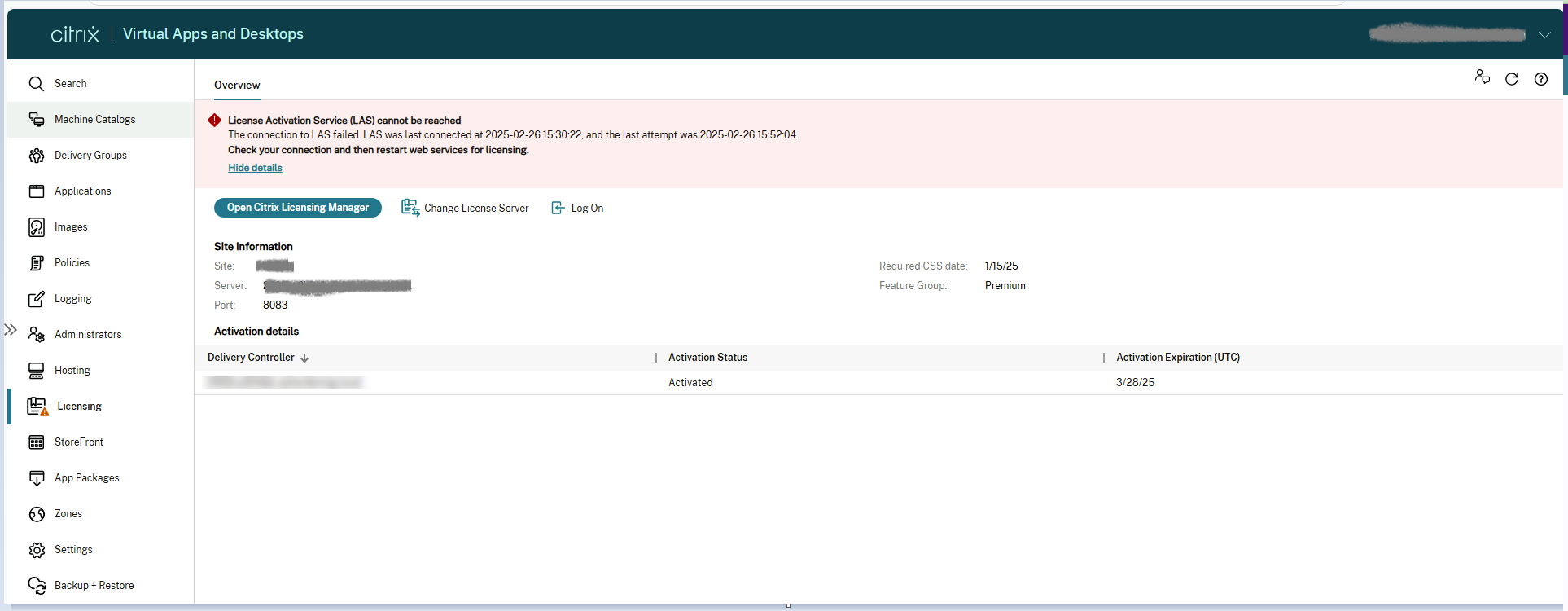Open the account dropdown chevron in header
The width and height of the screenshot is (1568, 611).
pyautogui.click(x=1544, y=35)
